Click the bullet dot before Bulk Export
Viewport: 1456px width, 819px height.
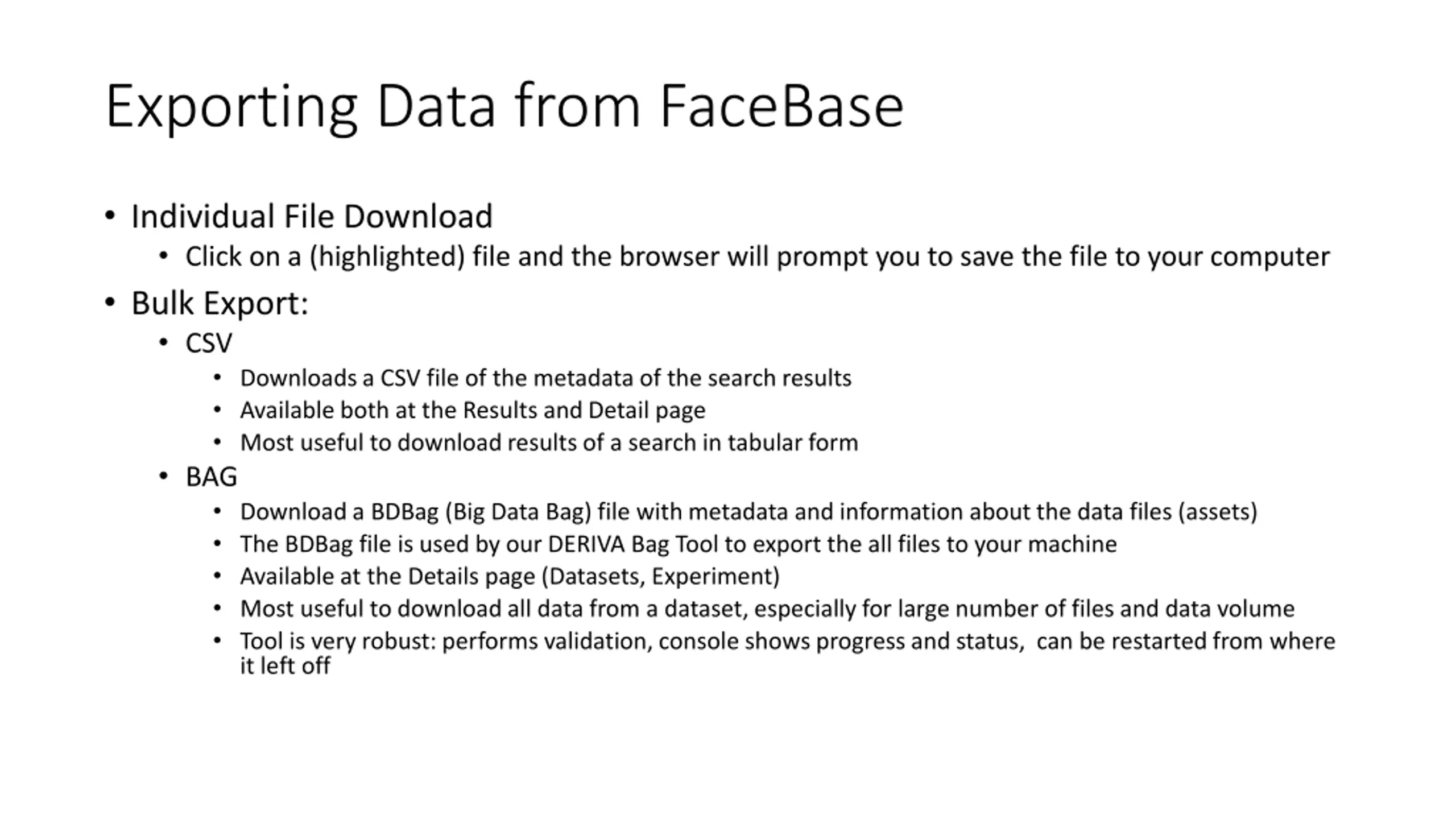tap(110, 303)
